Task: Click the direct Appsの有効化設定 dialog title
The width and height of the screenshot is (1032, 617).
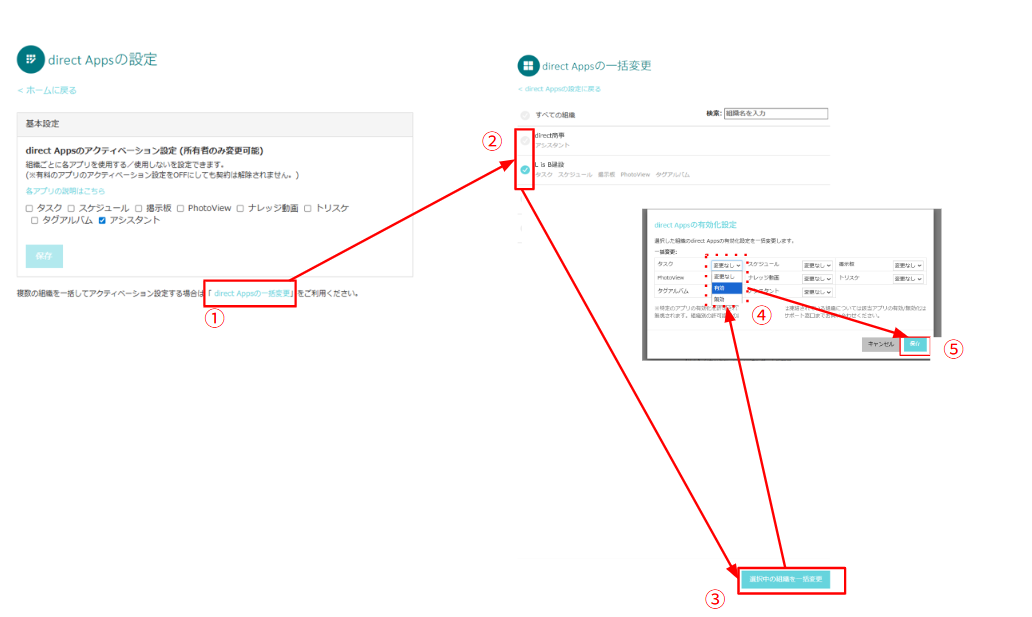Action: click(695, 225)
